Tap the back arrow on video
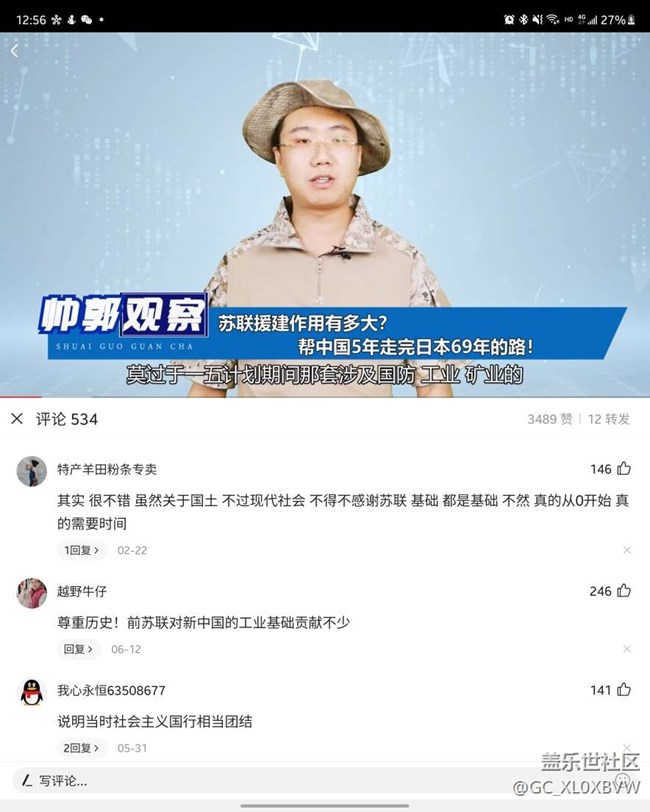Screen dimensions: 650x812 pyautogui.click(x=15, y=51)
